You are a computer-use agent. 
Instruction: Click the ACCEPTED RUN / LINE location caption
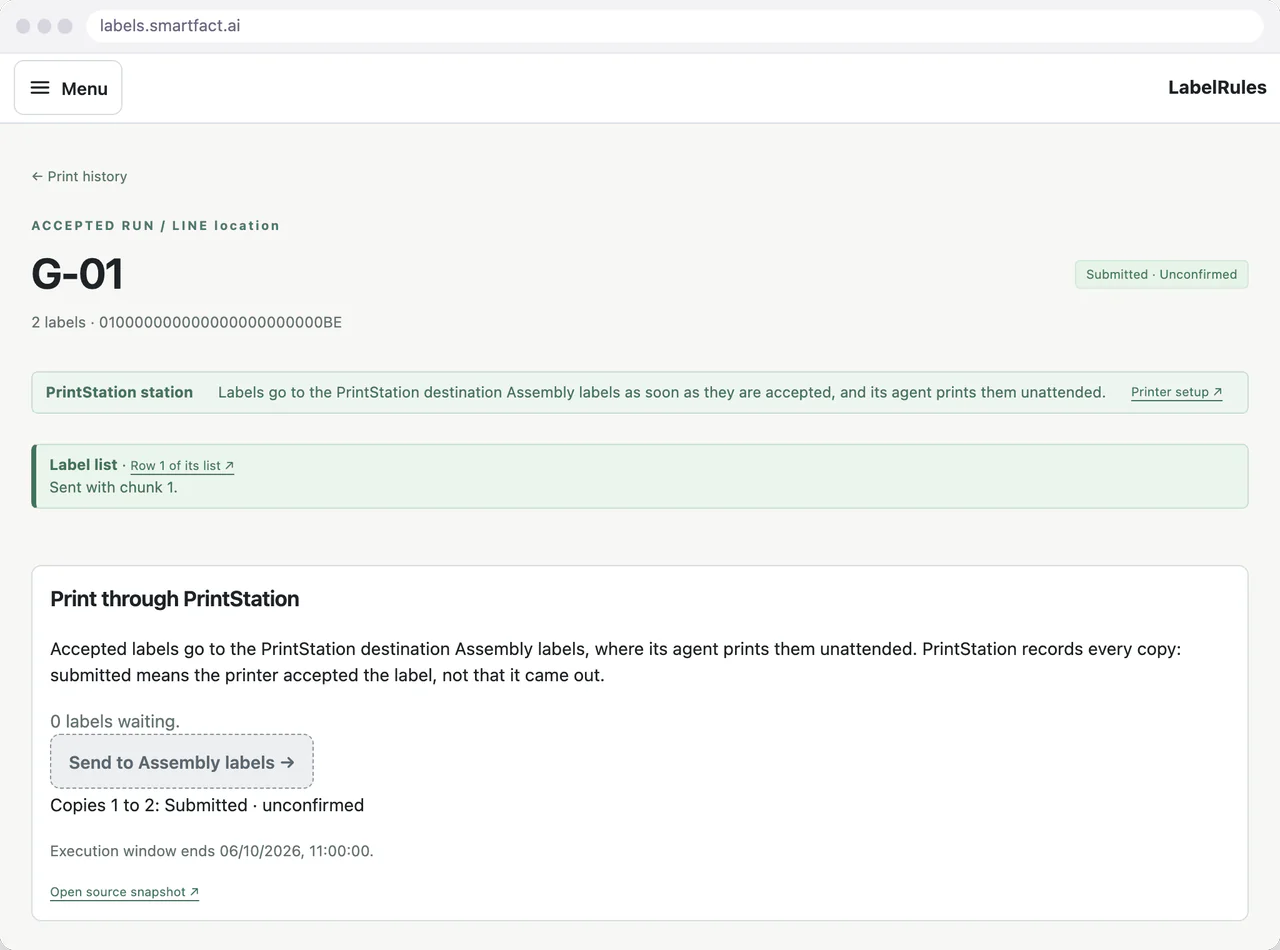click(x=155, y=226)
